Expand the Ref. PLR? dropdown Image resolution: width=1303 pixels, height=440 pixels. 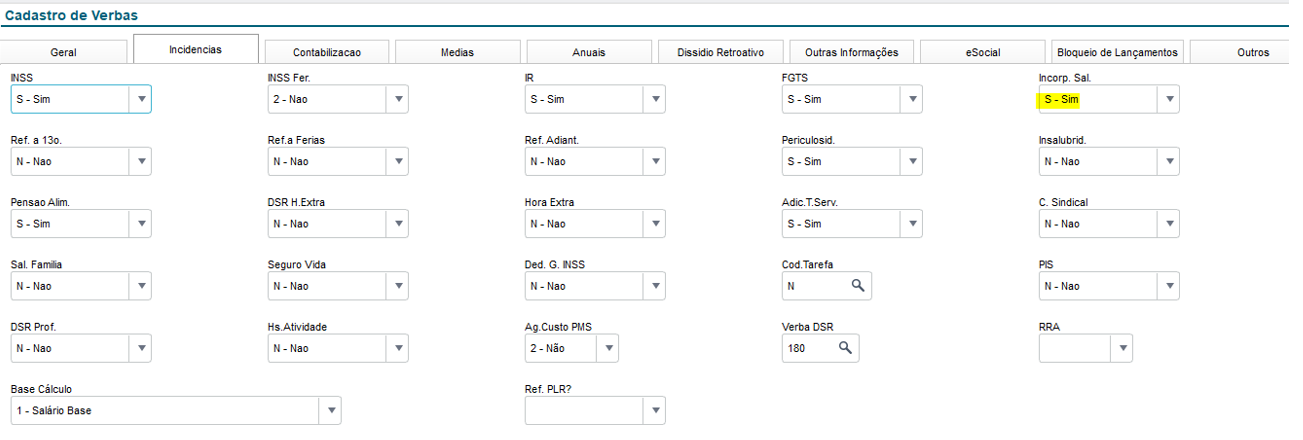(x=655, y=411)
